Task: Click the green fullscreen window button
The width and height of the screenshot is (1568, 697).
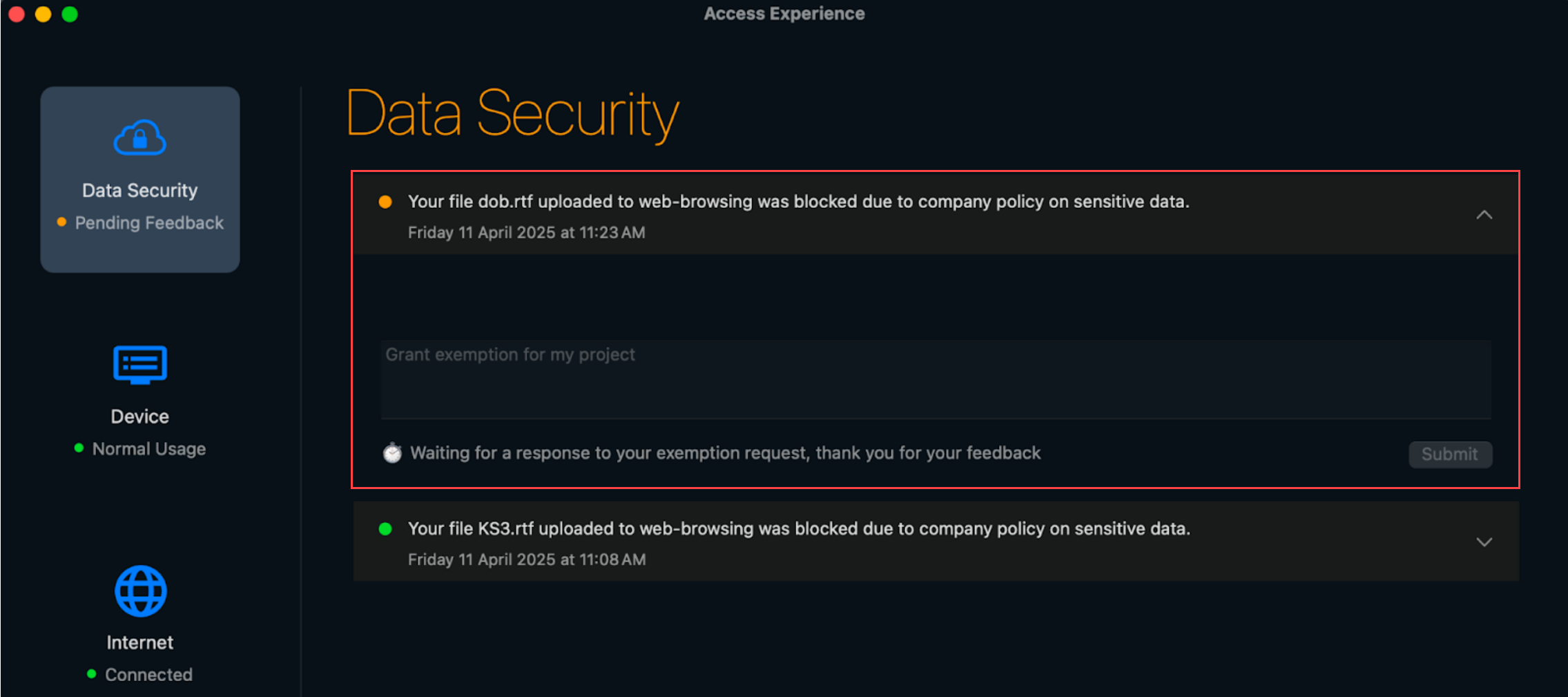Action: [70, 14]
